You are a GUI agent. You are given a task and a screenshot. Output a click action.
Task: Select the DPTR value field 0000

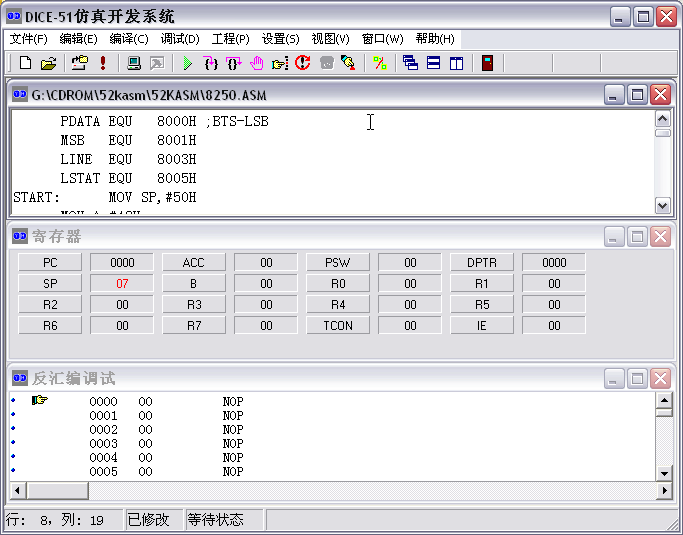[554, 263]
